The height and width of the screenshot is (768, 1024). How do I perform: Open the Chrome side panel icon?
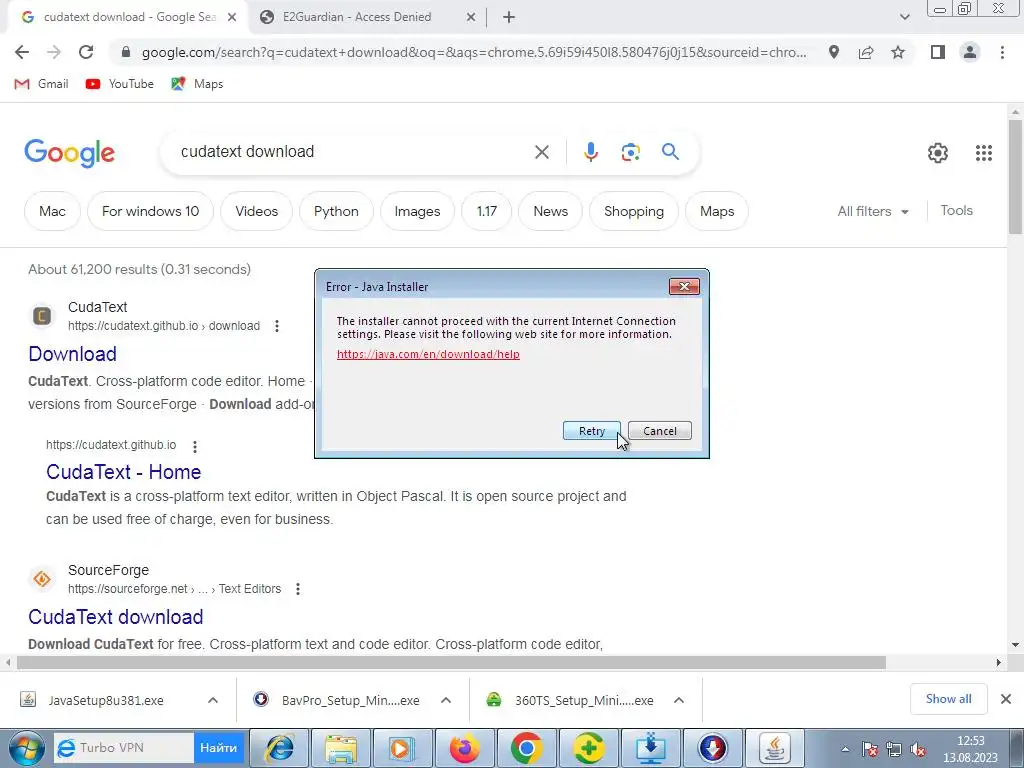[x=938, y=52]
